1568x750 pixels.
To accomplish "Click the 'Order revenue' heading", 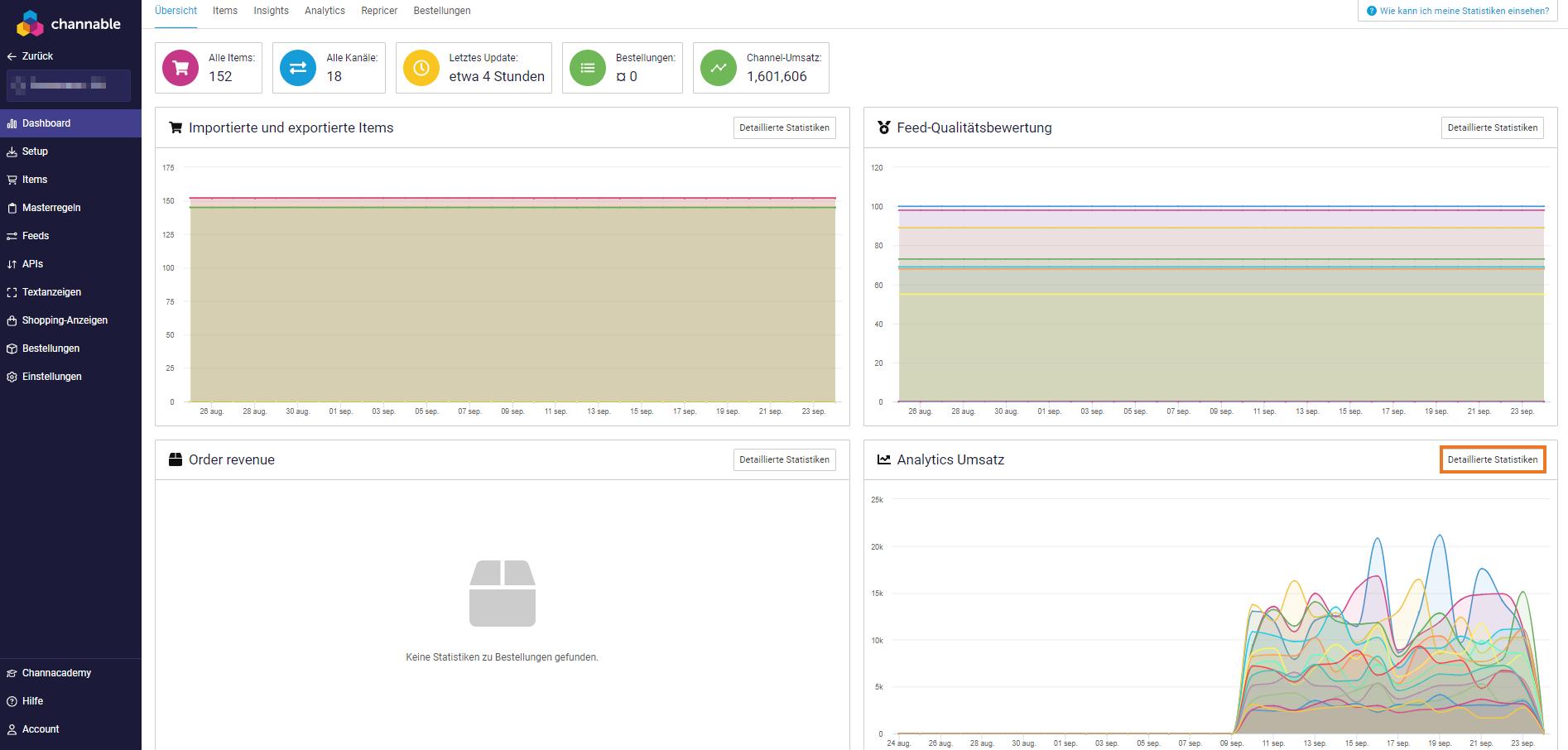I will 232,459.
